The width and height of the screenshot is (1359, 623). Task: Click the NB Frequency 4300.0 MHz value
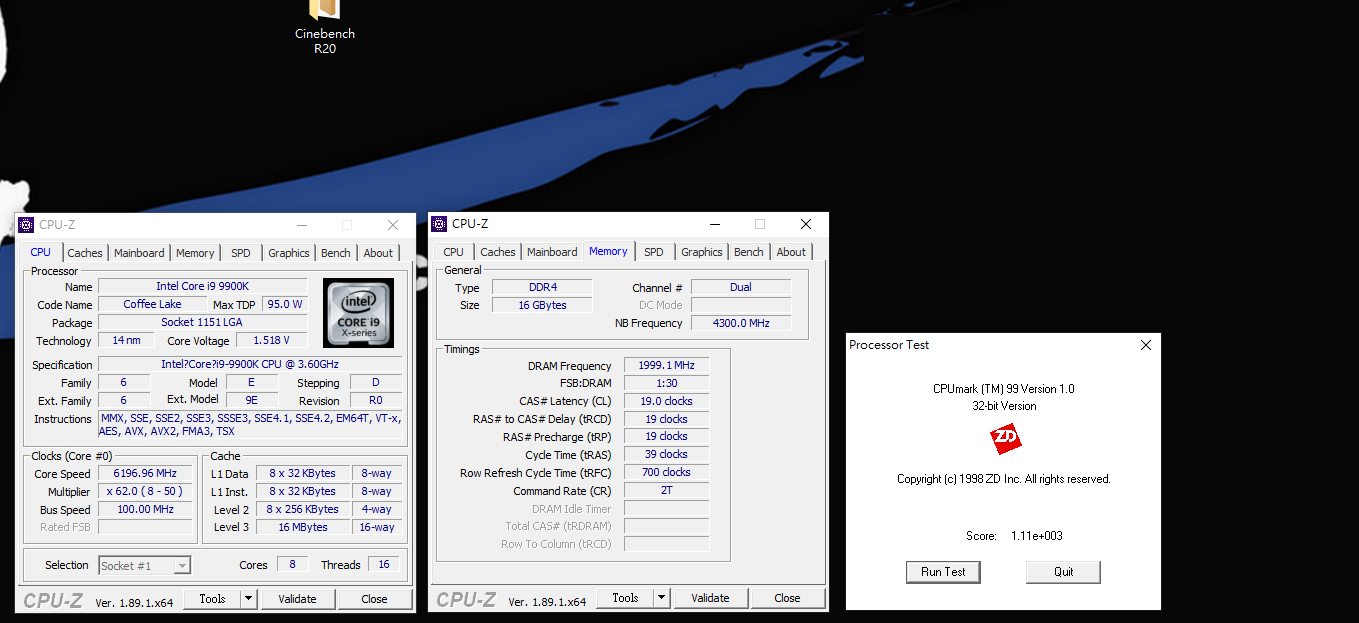tap(741, 323)
